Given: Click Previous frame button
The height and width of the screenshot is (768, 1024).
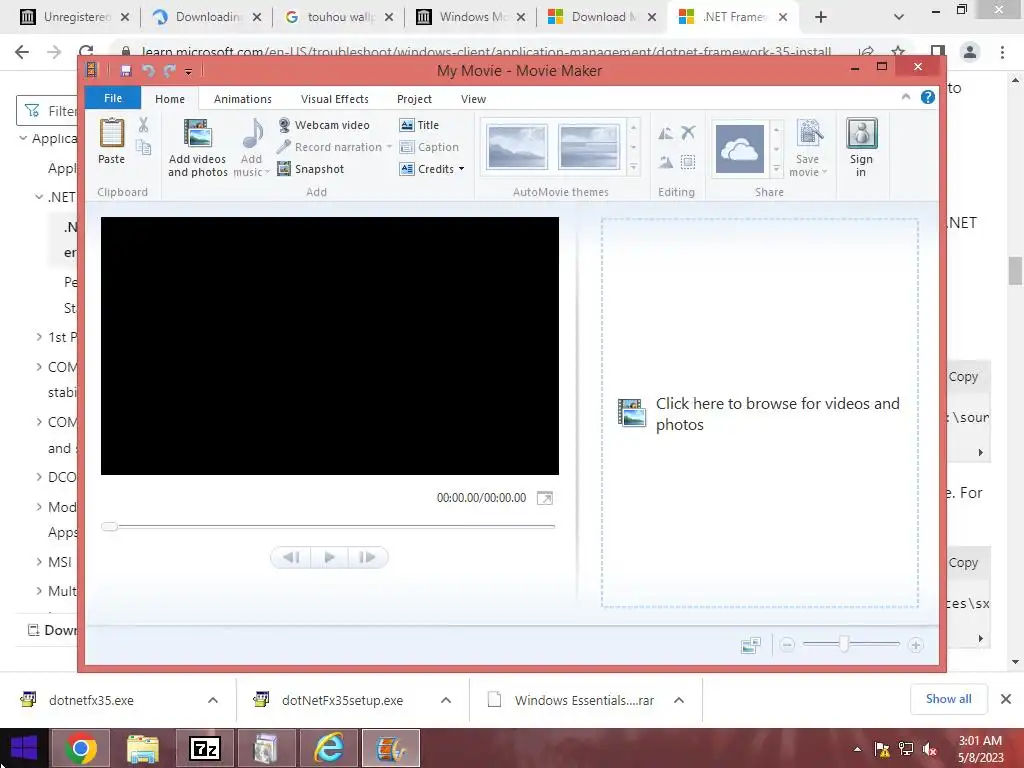Looking at the screenshot, I should pyautogui.click(x=291, y=557).
